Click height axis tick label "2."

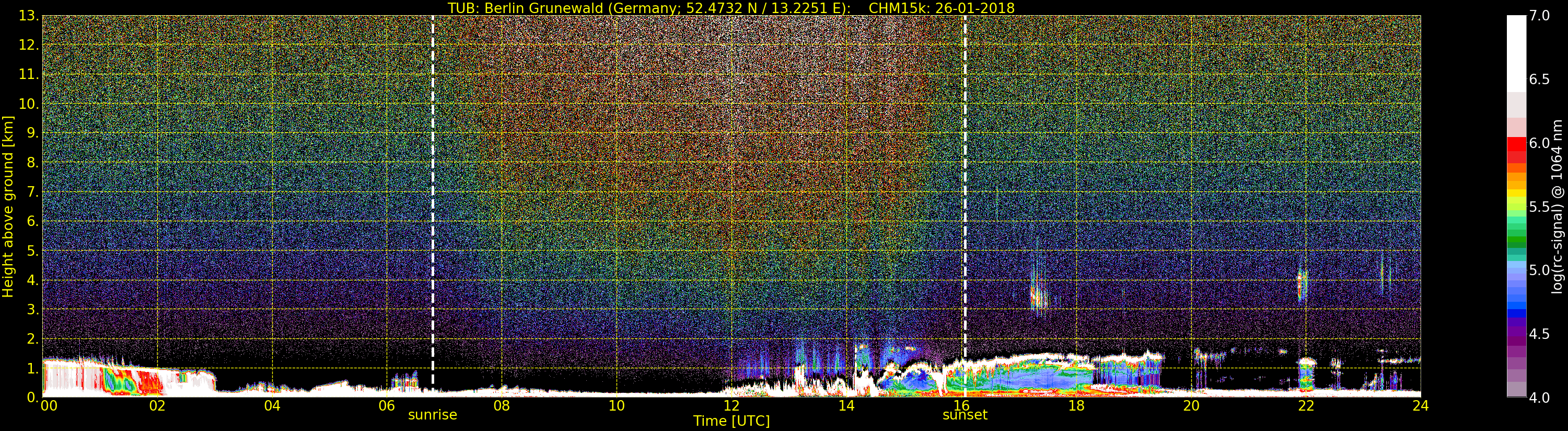[x=33, y=339]
